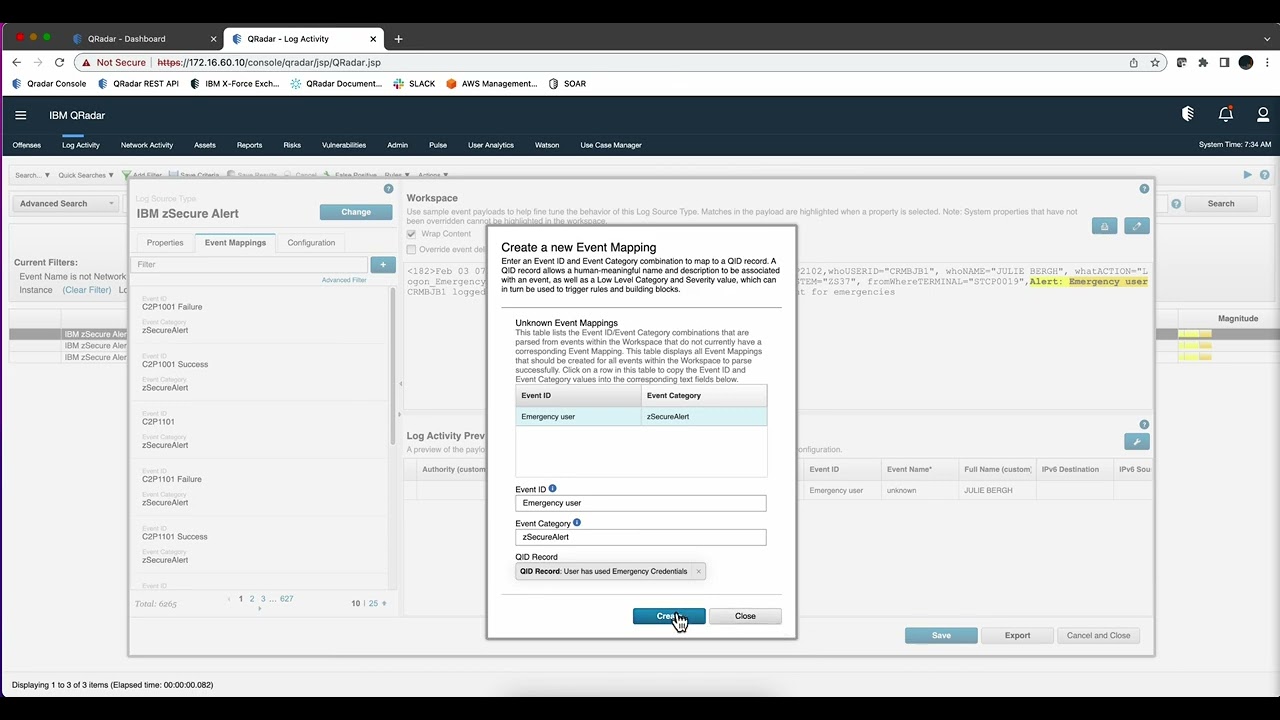Bookmark this page with star icon
The height and width of the screenshot is (720, 1280).
pos(1155,62)
